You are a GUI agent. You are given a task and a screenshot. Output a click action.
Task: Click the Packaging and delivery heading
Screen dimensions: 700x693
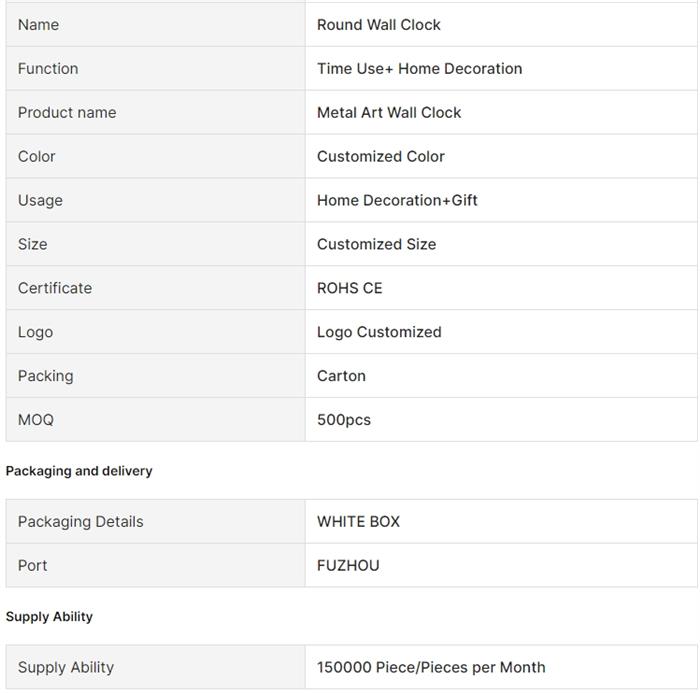coord(79,471)
